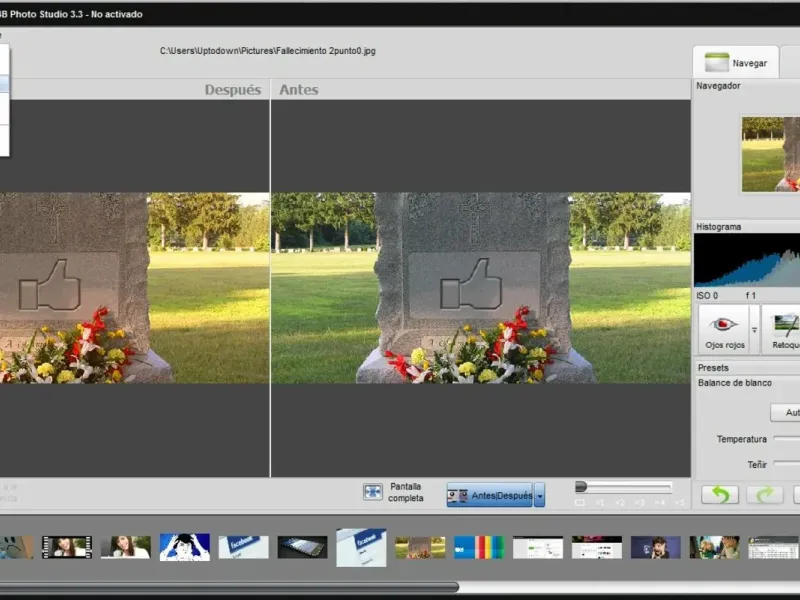This screenshot has height=600, width=800.
Task: Select the Retoque retouch tool
Action: pos(784,330)
